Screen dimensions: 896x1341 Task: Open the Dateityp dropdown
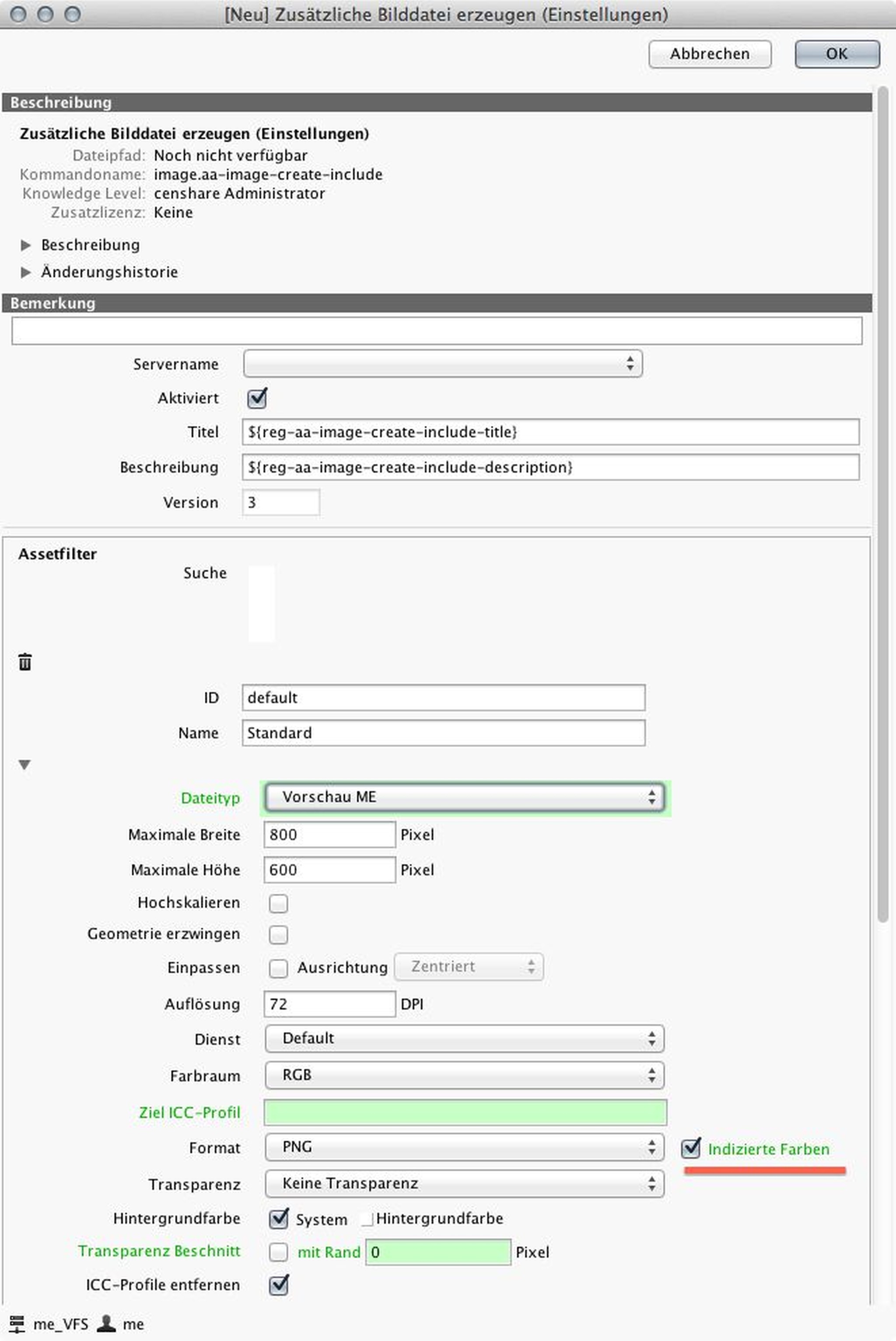point(464,797)
